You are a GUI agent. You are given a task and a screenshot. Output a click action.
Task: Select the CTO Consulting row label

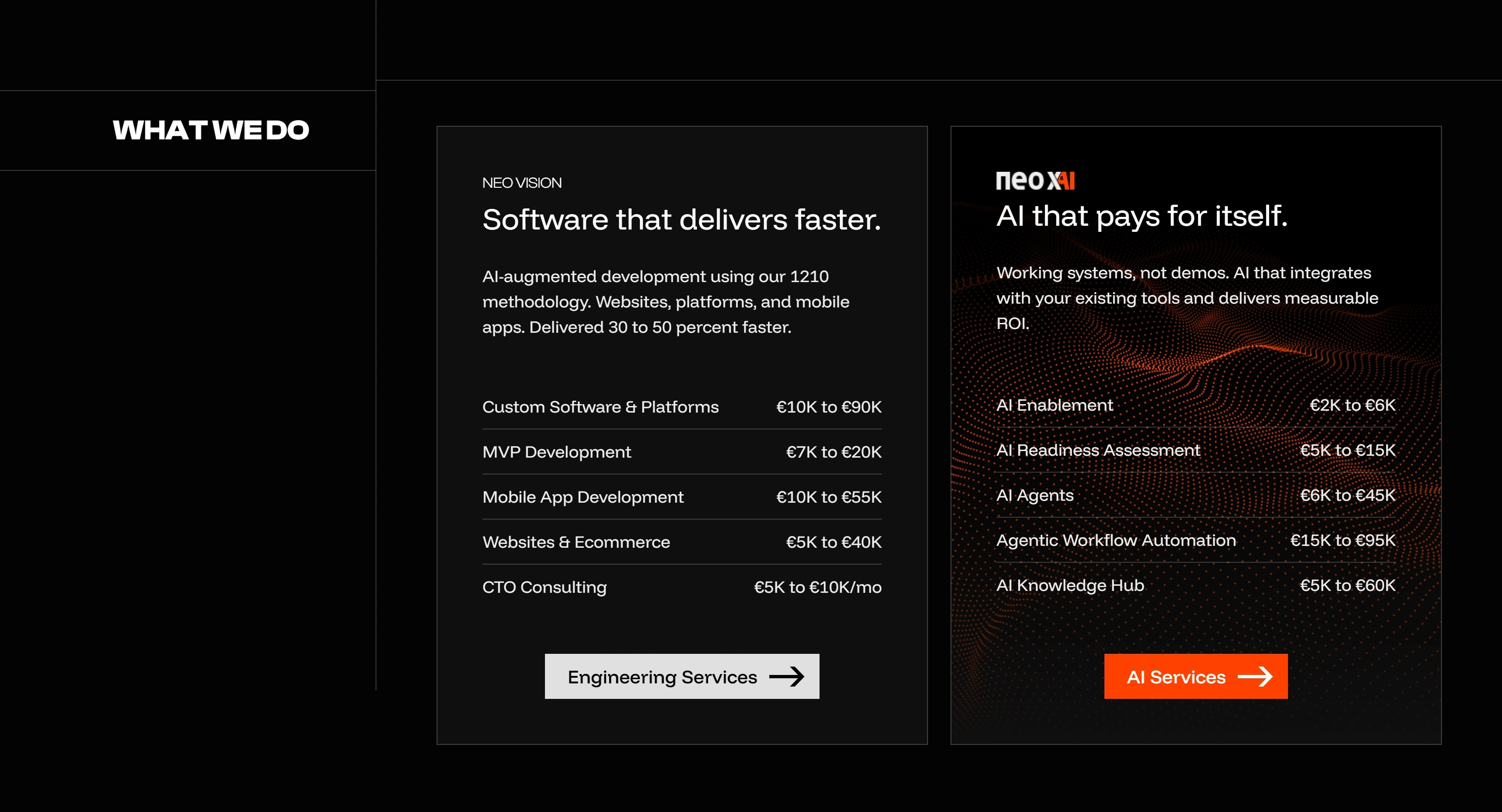(544, 587)
